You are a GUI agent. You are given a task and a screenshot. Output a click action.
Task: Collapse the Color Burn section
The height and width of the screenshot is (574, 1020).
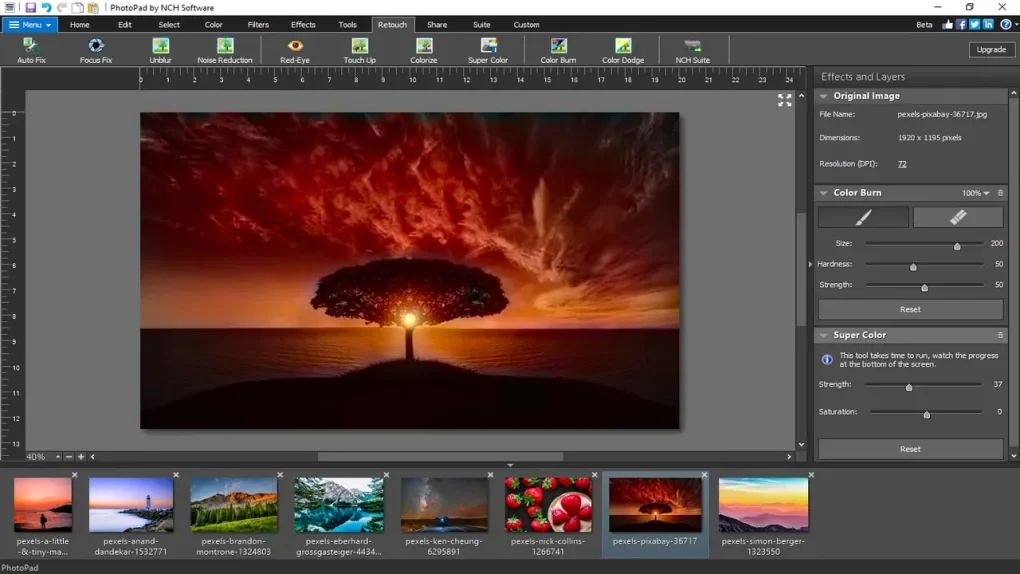tap(824, 193)
